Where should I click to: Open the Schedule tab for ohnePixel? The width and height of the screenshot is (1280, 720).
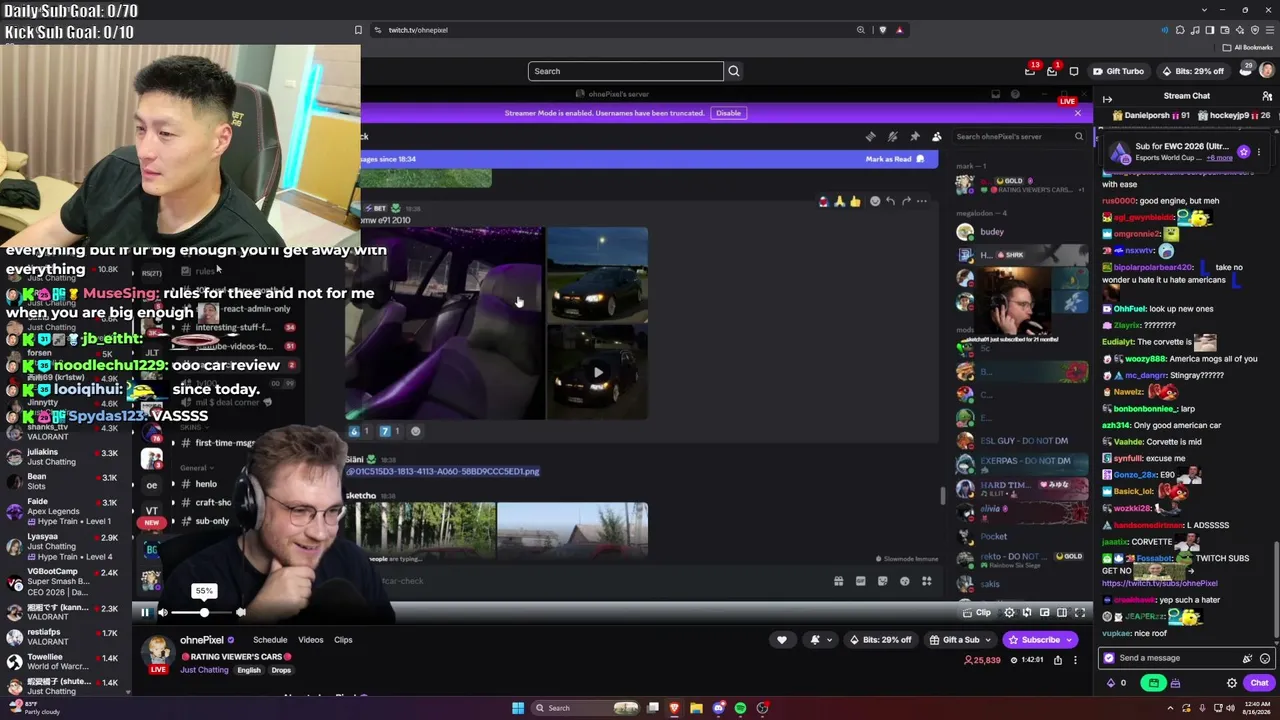tap(270, 640)
